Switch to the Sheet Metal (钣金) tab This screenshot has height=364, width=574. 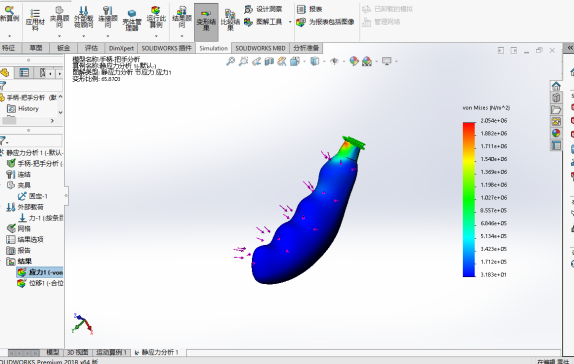point(64,48)
